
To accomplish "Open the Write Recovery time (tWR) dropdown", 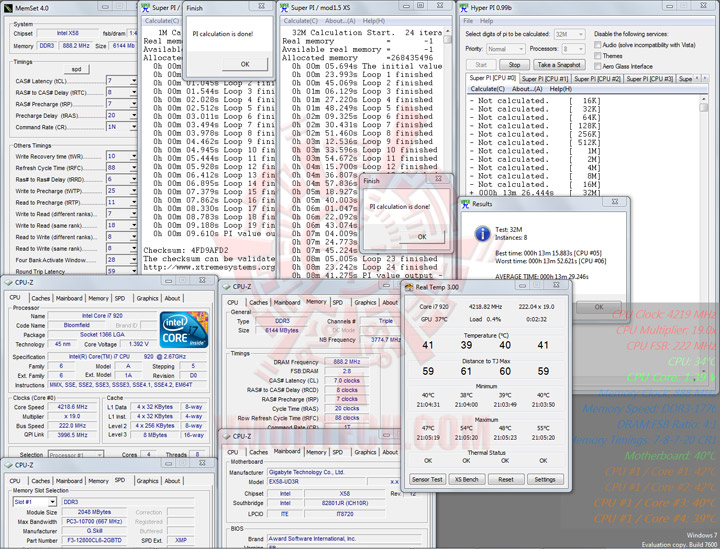I will [133, 156].
